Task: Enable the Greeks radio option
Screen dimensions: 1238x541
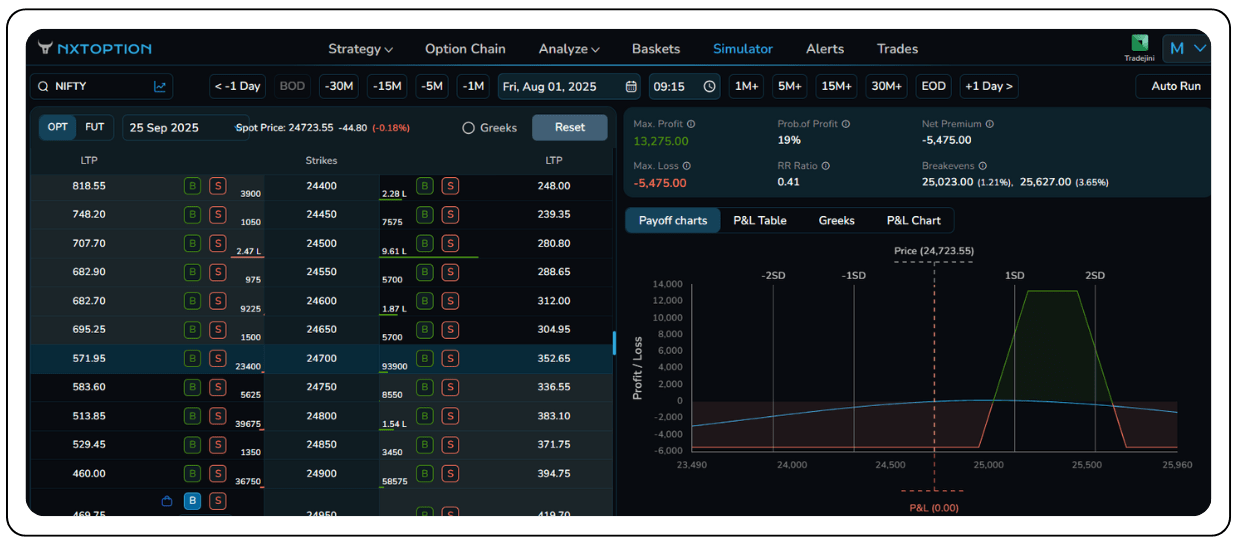Action: pyautogui.click(x=468, y=128)
